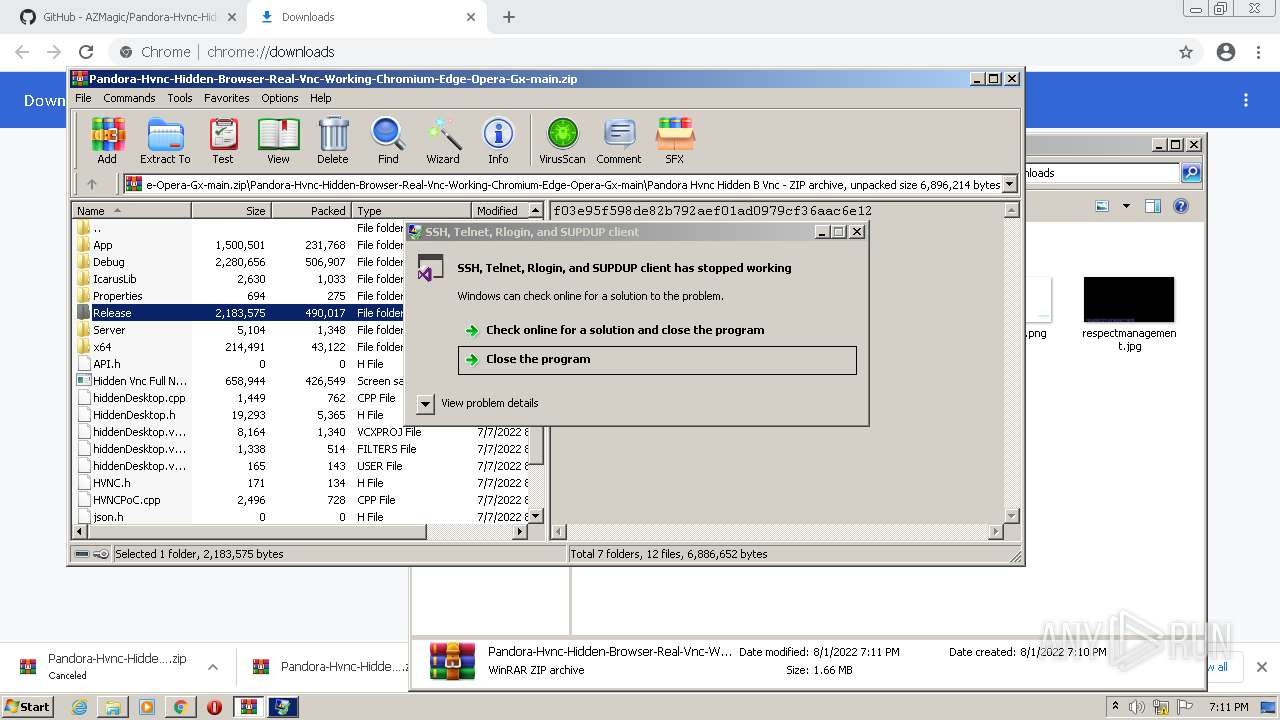The width and height of the screenshot is (1280, 720).
Task: Click the Add toolbar icon in WinRAR
Action: tap(107, 140)
